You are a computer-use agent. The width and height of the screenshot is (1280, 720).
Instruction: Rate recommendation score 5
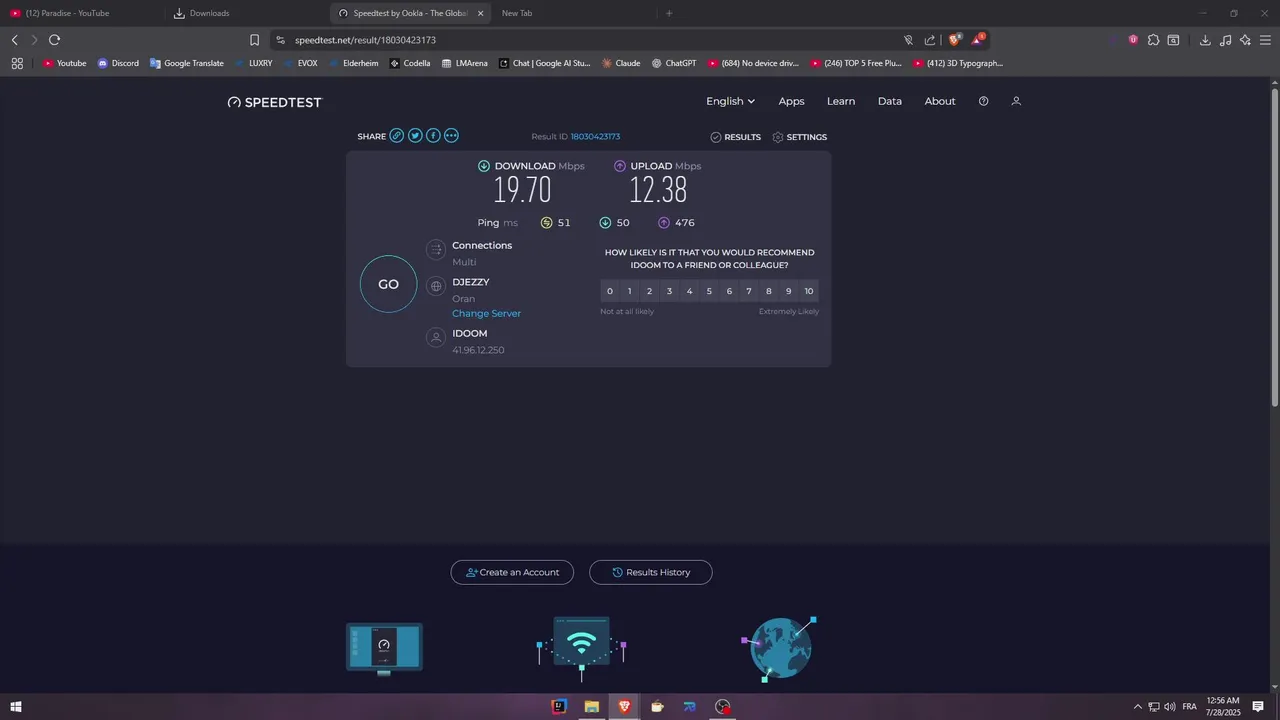pos(709,291)
